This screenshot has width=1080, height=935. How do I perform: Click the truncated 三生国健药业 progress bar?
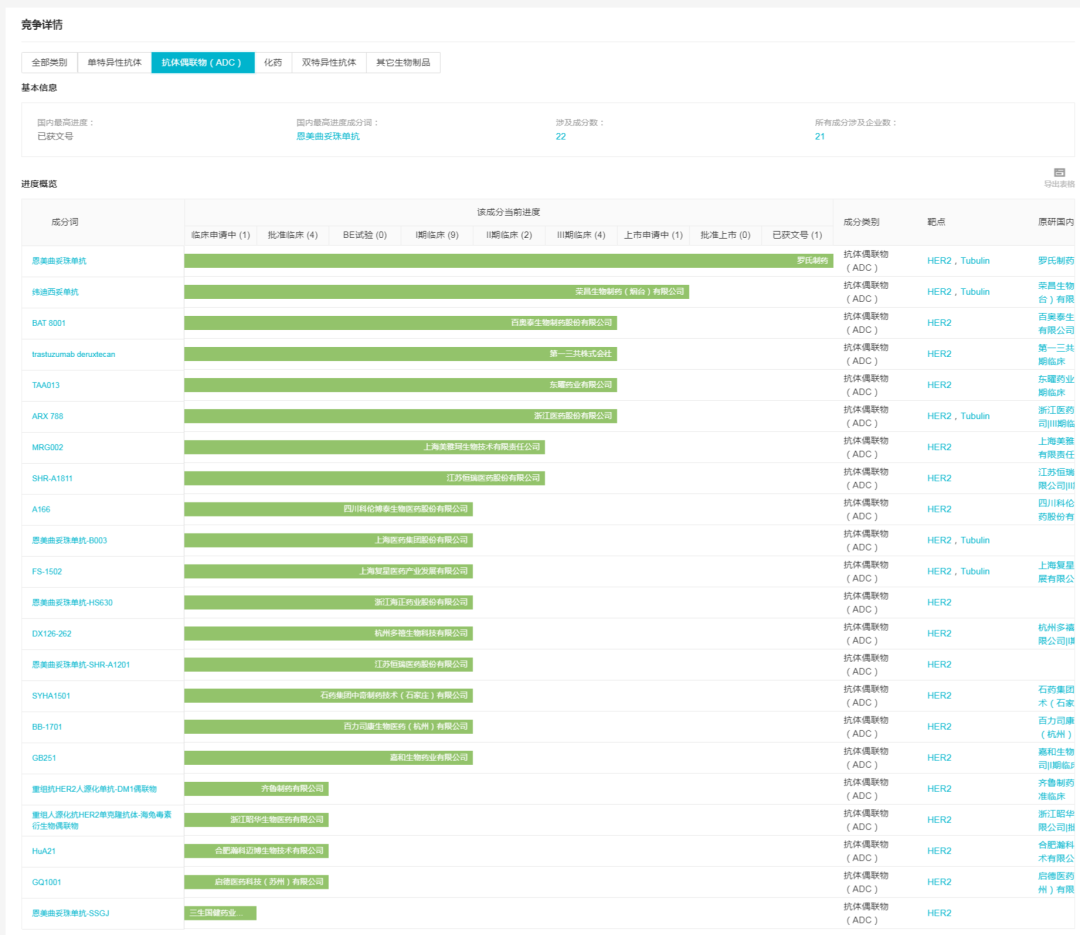[220, 913]
